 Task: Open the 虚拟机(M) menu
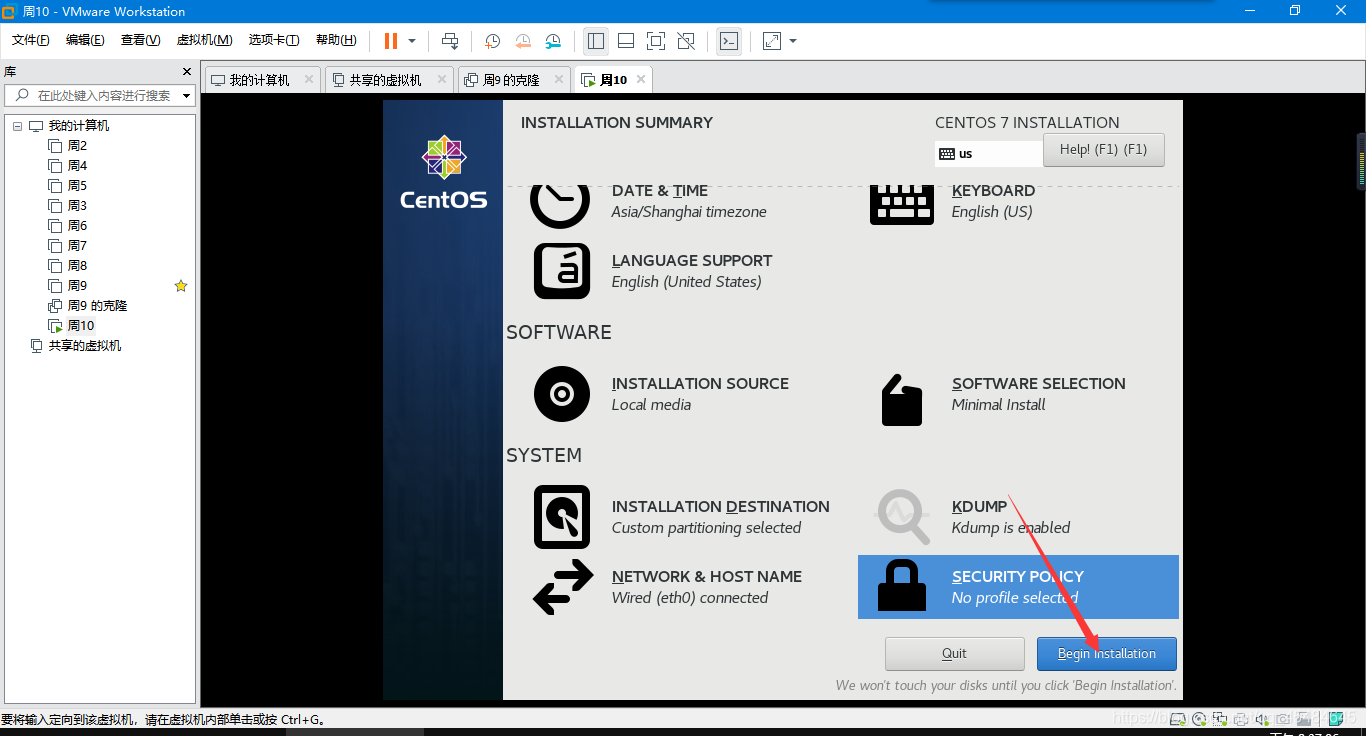click(x=204, y=40)
